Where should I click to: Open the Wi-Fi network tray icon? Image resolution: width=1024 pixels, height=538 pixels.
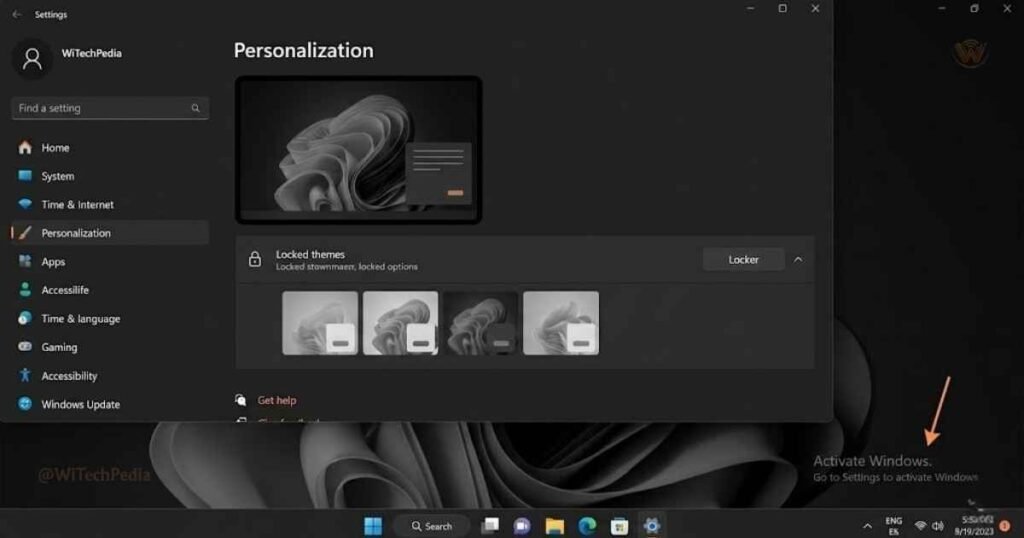tap(920, 526)
